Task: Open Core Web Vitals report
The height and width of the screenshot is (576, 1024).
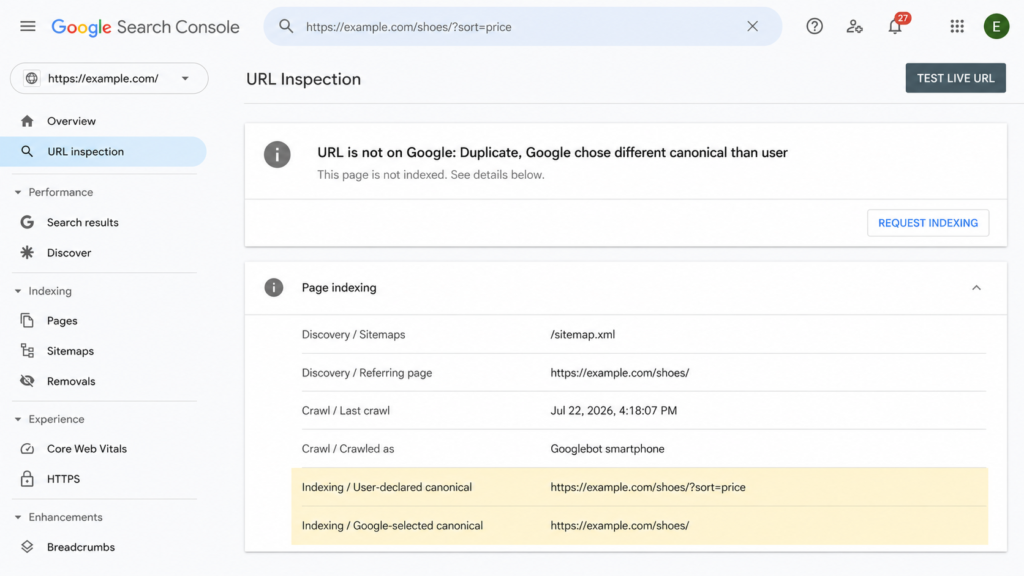Action: [x=87, y=449]
